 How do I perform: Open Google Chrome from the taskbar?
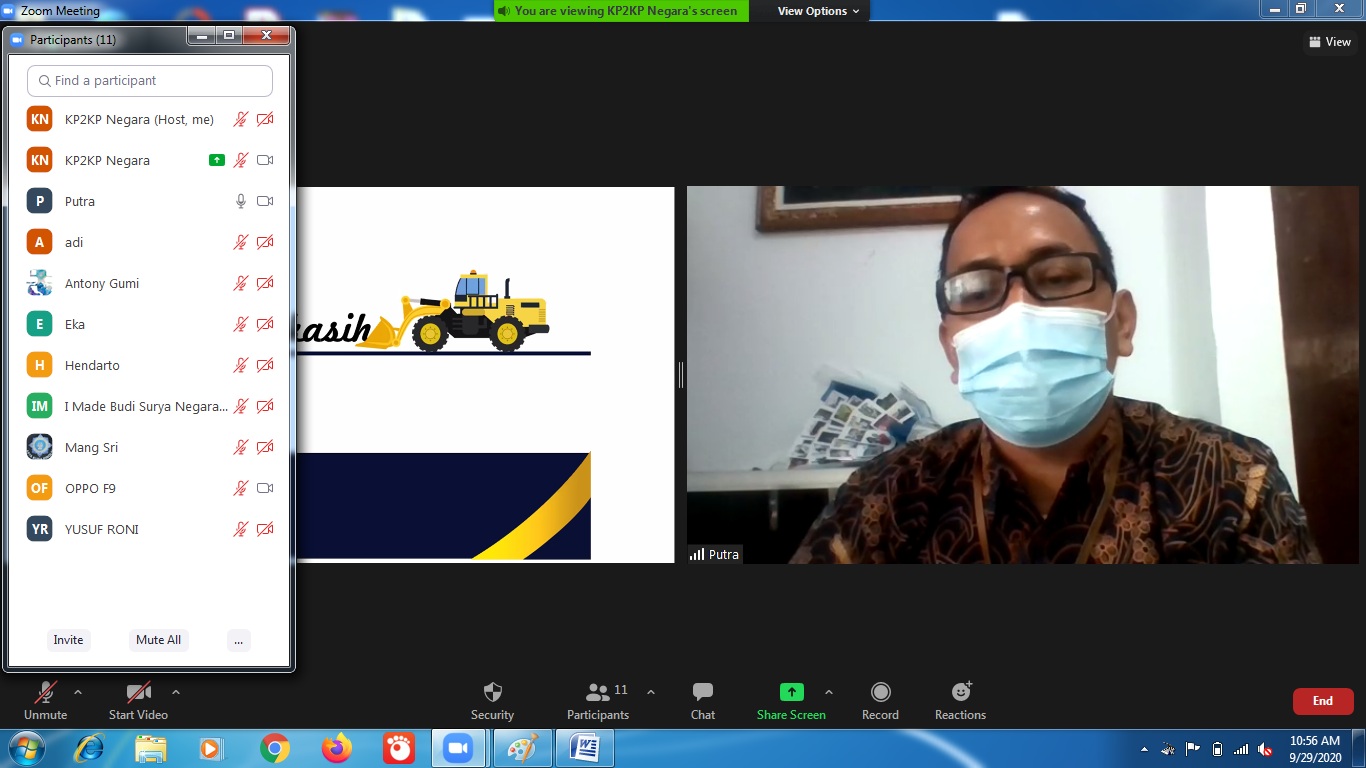click(x=275, y=748)
